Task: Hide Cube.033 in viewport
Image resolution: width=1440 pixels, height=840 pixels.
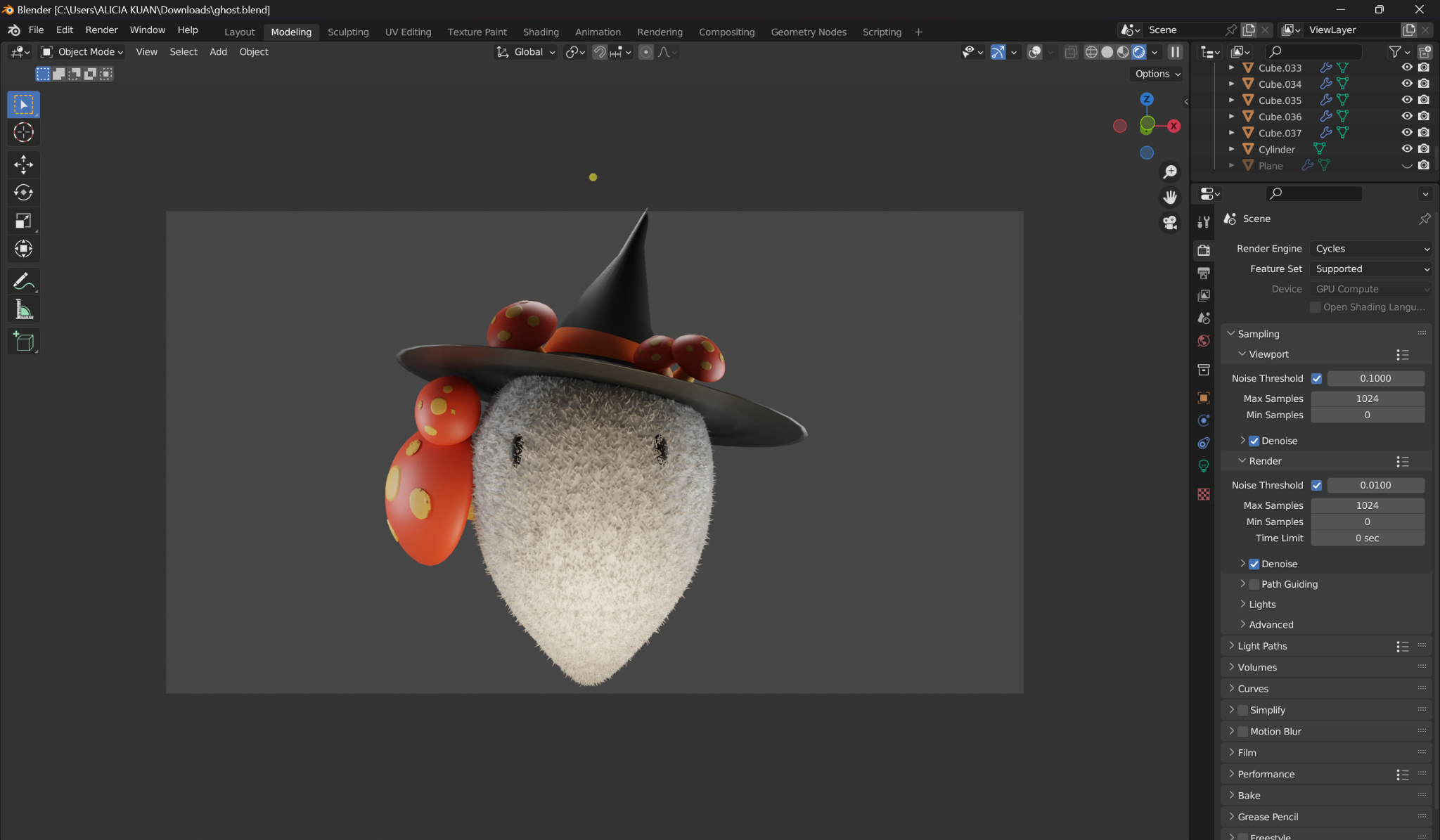Action: [1407, 67]
